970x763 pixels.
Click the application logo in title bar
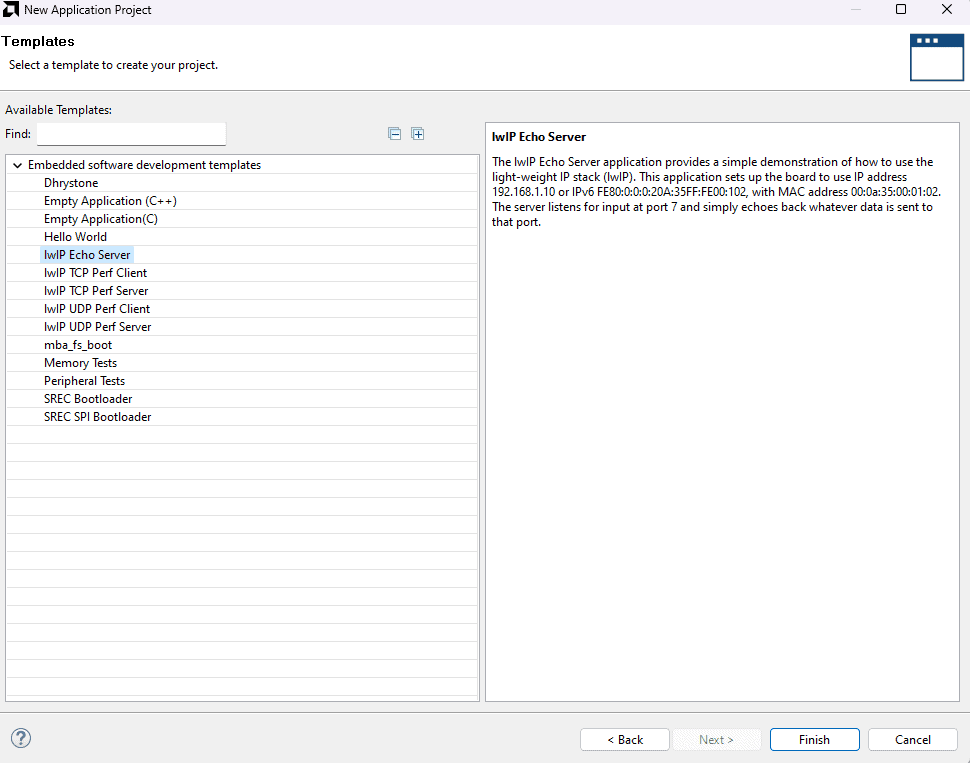(x=12, y=10)
